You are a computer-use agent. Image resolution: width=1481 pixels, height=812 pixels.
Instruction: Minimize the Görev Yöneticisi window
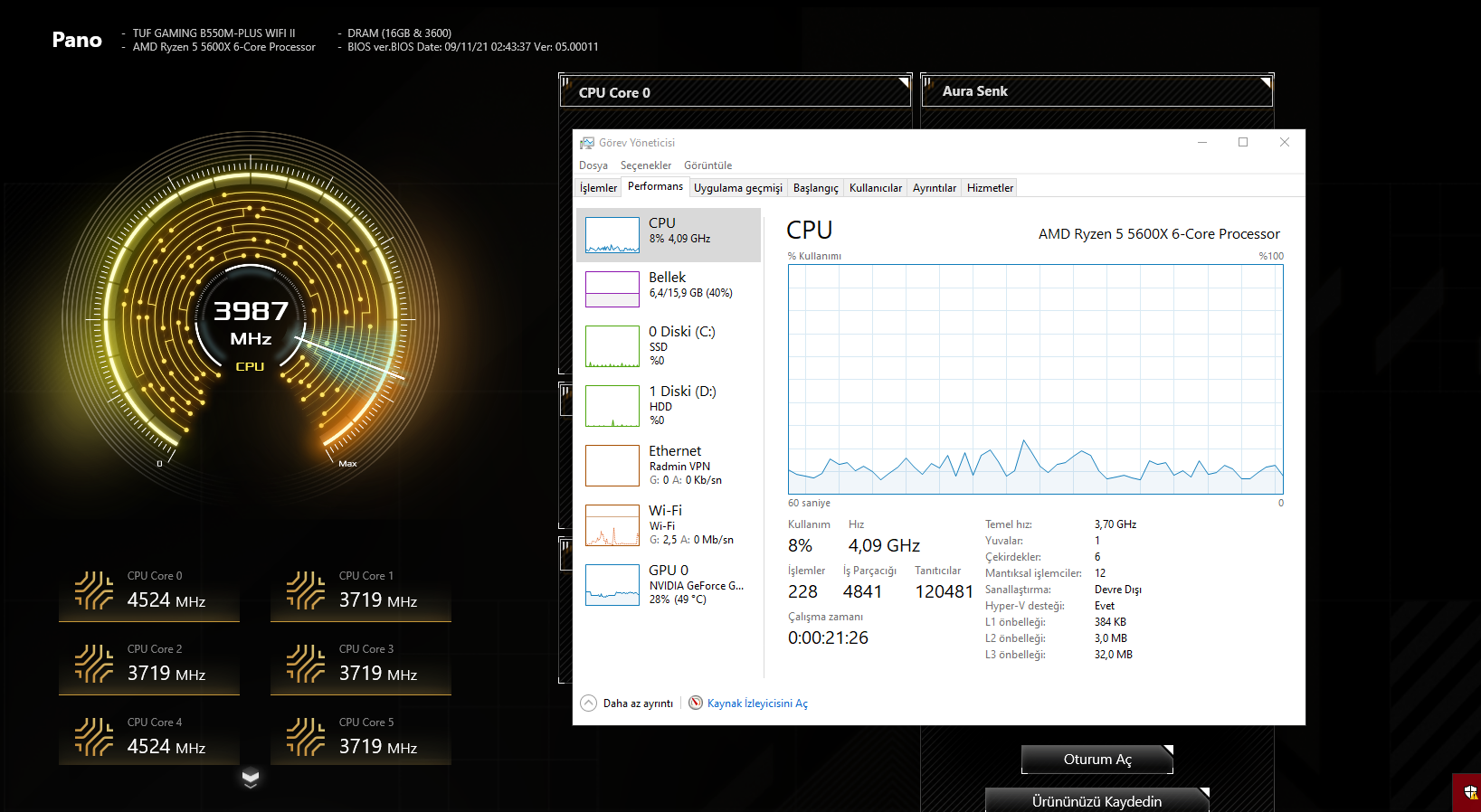coord(1202,142)
